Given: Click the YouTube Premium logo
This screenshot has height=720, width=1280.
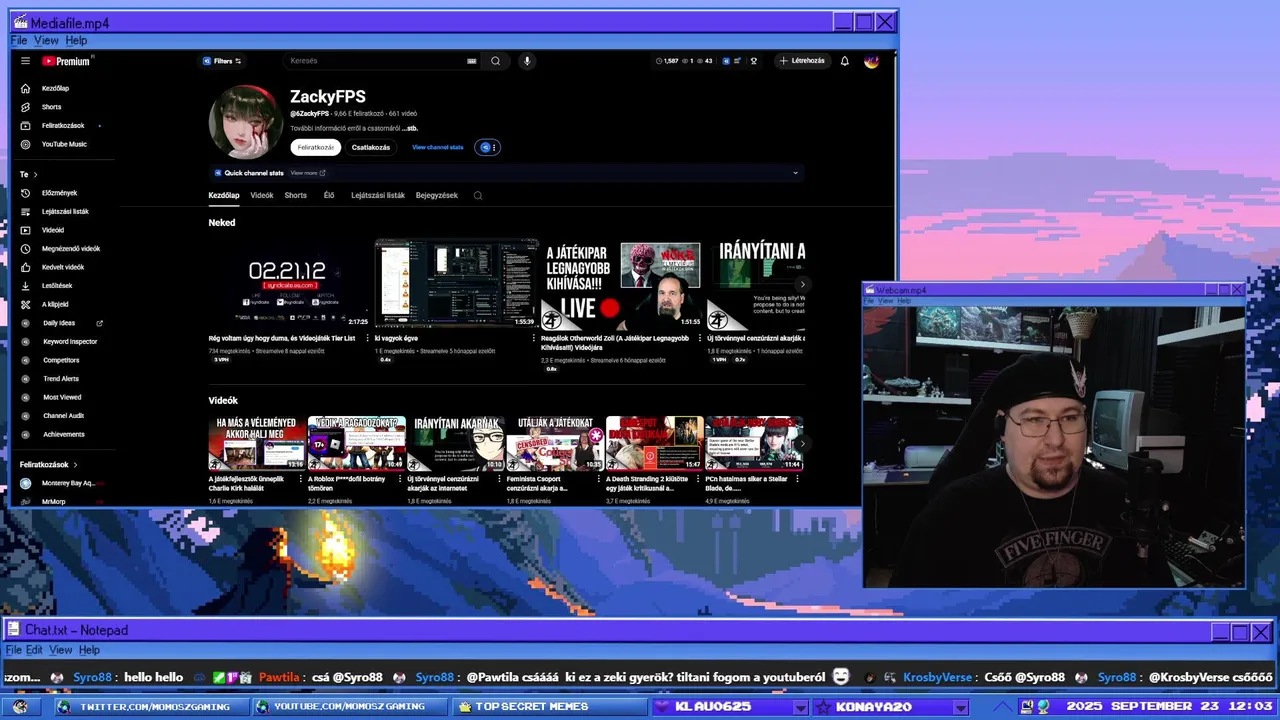Looking at the screenshot, I should [x=66, y=61].
